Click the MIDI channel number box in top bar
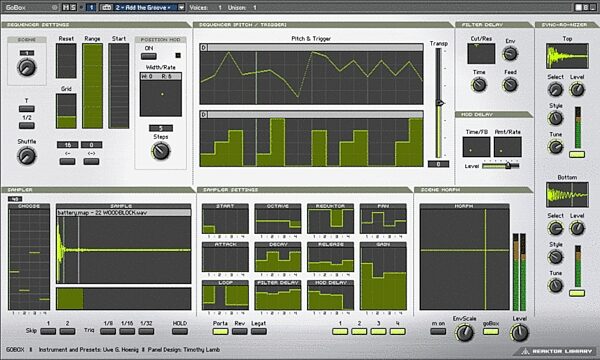Screen dimensions: 600x360 click(x=91, y=7)
